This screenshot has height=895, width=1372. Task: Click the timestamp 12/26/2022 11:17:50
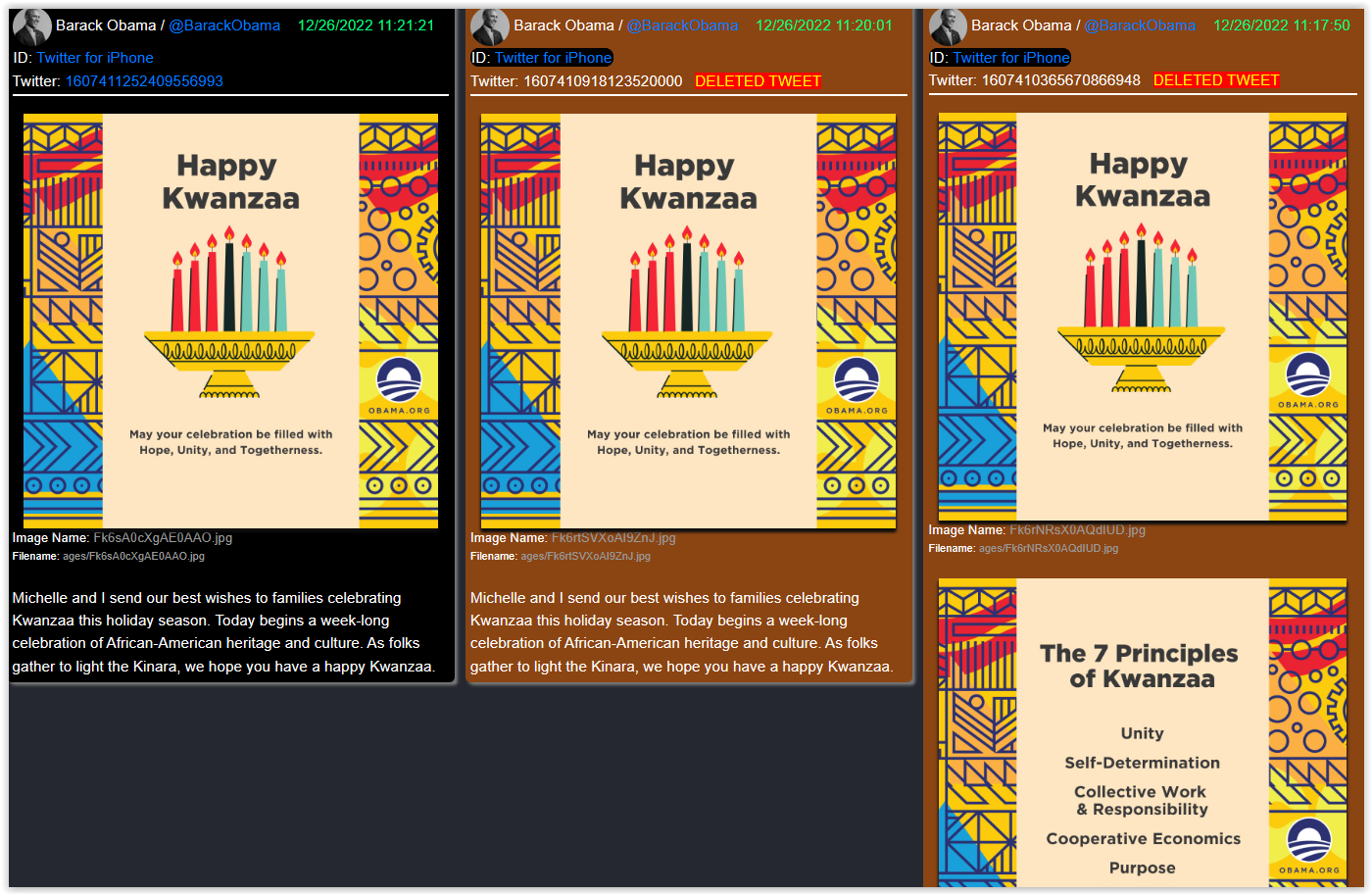(x=1282, y=25)
